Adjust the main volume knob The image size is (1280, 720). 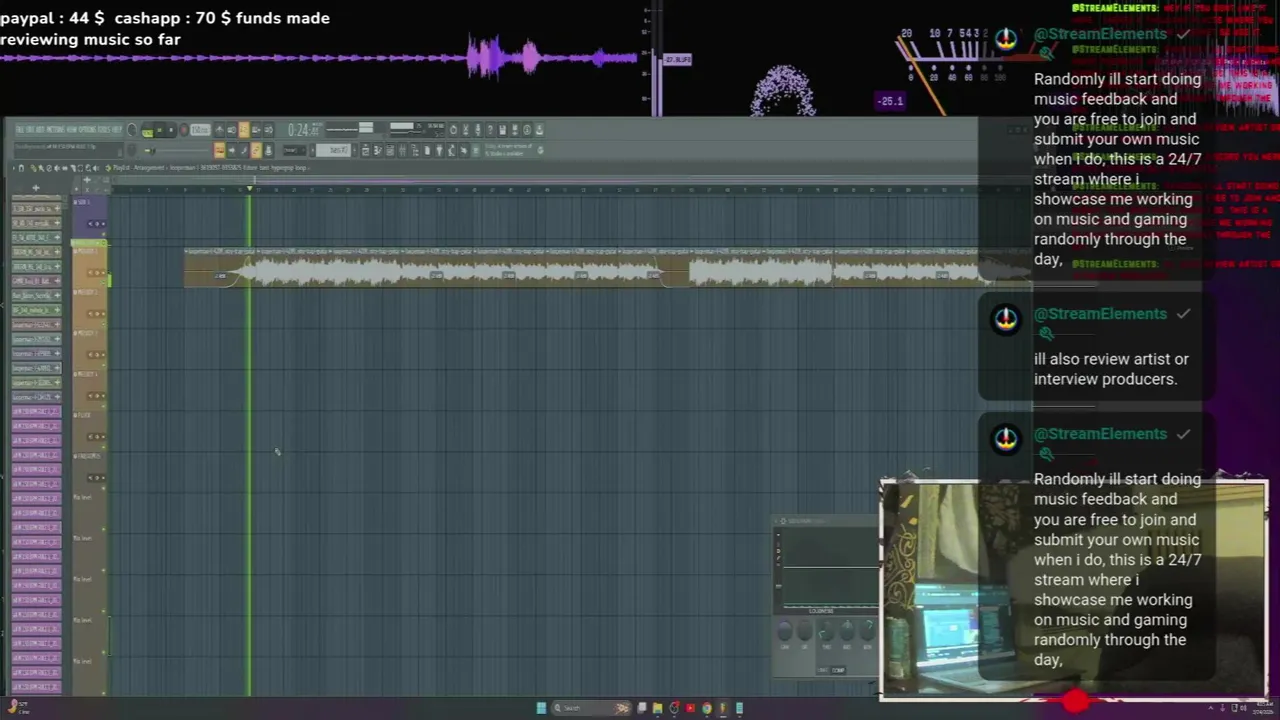132,130
